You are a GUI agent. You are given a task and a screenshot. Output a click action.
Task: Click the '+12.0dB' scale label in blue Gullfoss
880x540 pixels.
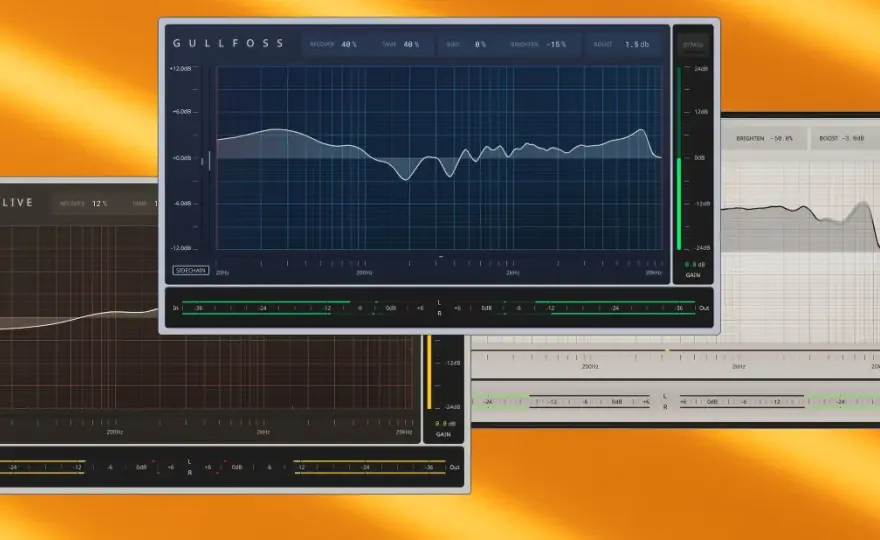pyautogui.click(x=180, y=68)
